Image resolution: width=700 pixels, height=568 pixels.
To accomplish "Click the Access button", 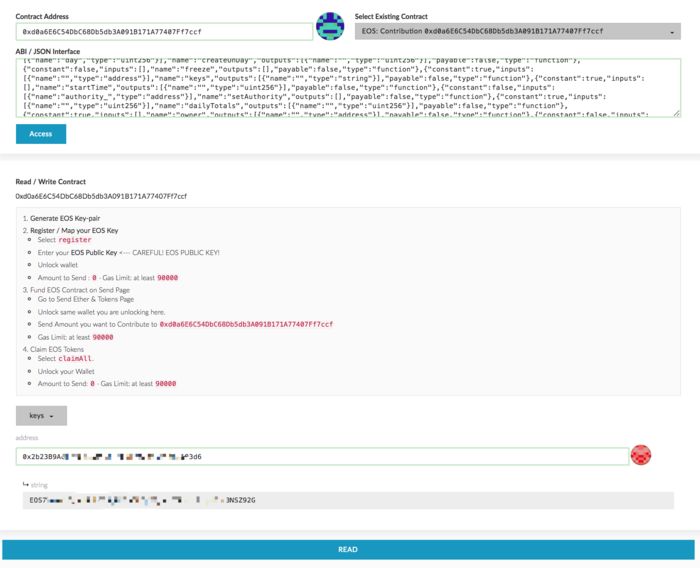I will click(x=41, y=134).
